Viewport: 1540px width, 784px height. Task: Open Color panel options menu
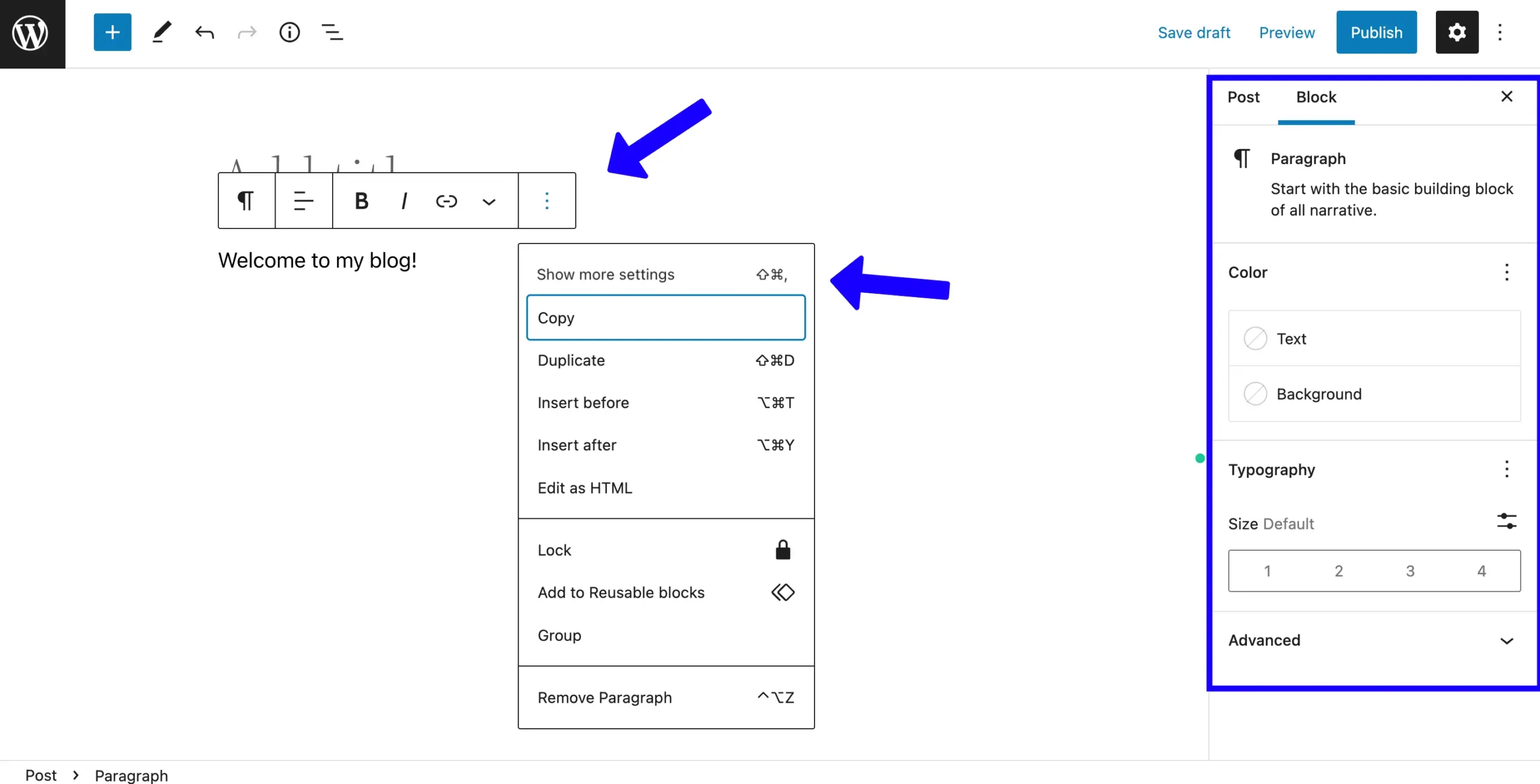pos(1507,272)
